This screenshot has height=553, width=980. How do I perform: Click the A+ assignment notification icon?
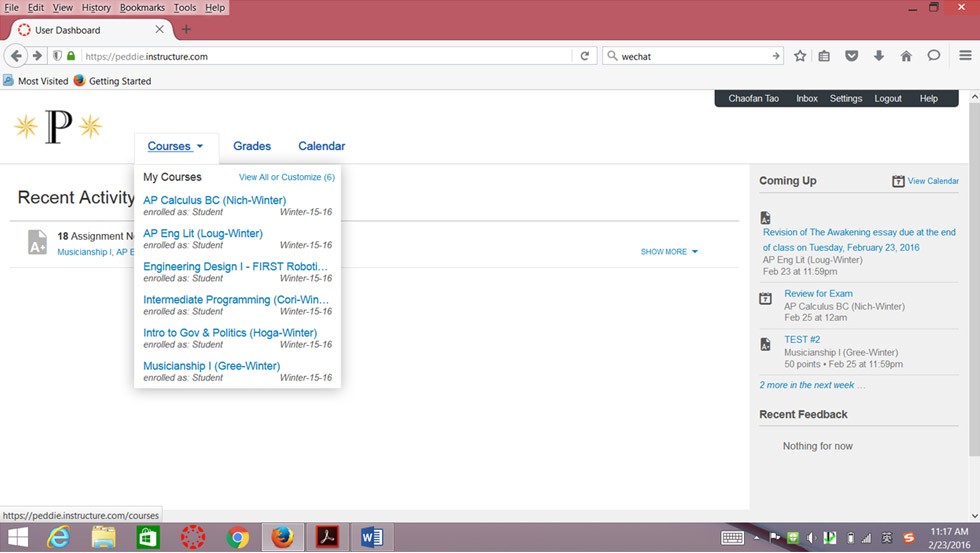37,242
